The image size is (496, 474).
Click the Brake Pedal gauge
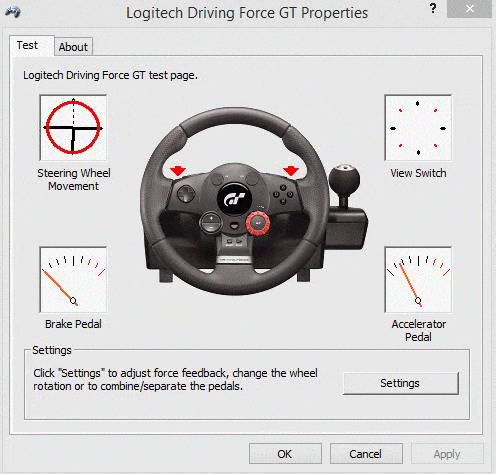[x=73, y=279]
